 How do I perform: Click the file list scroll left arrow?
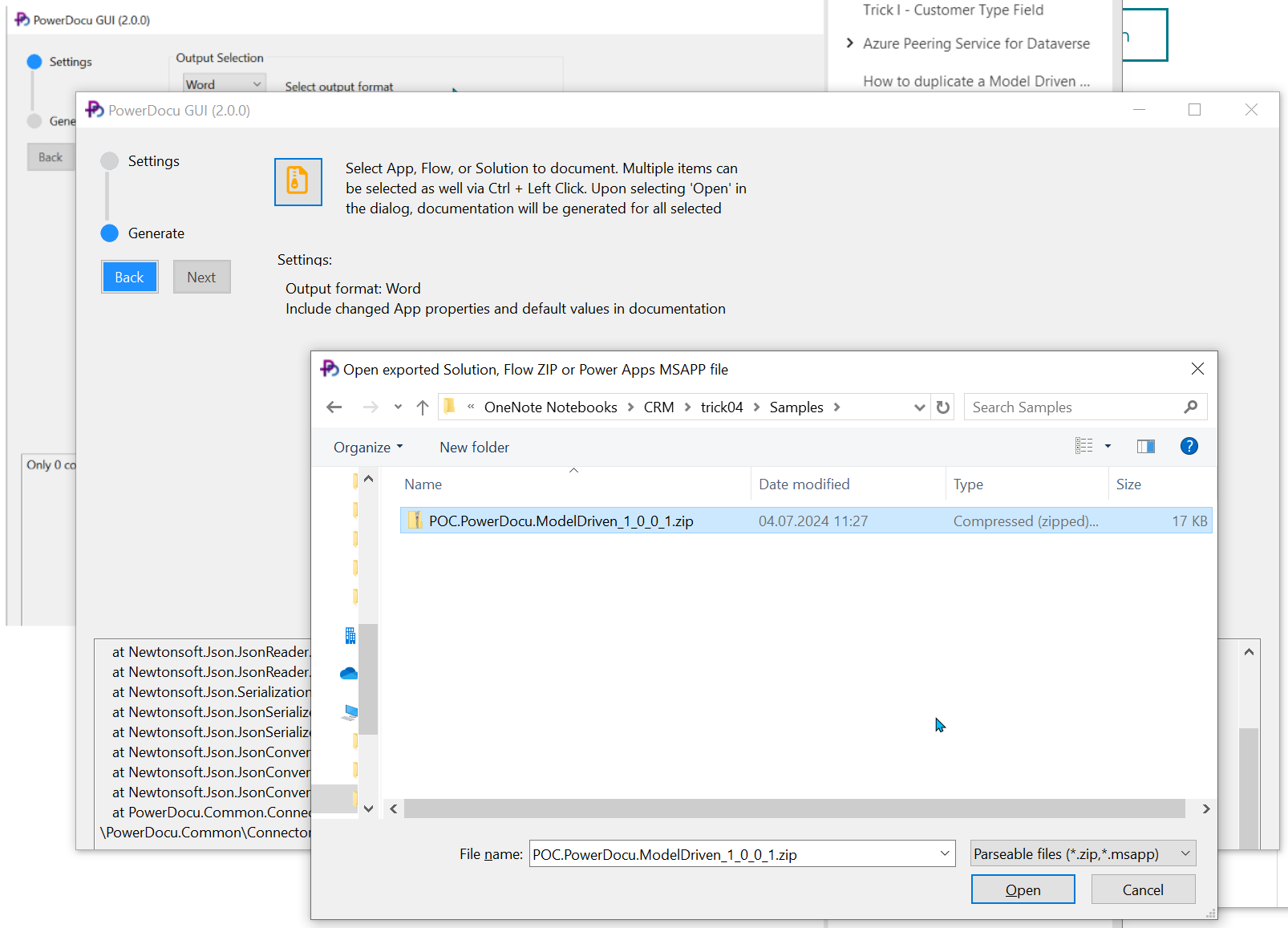(393, 809)
